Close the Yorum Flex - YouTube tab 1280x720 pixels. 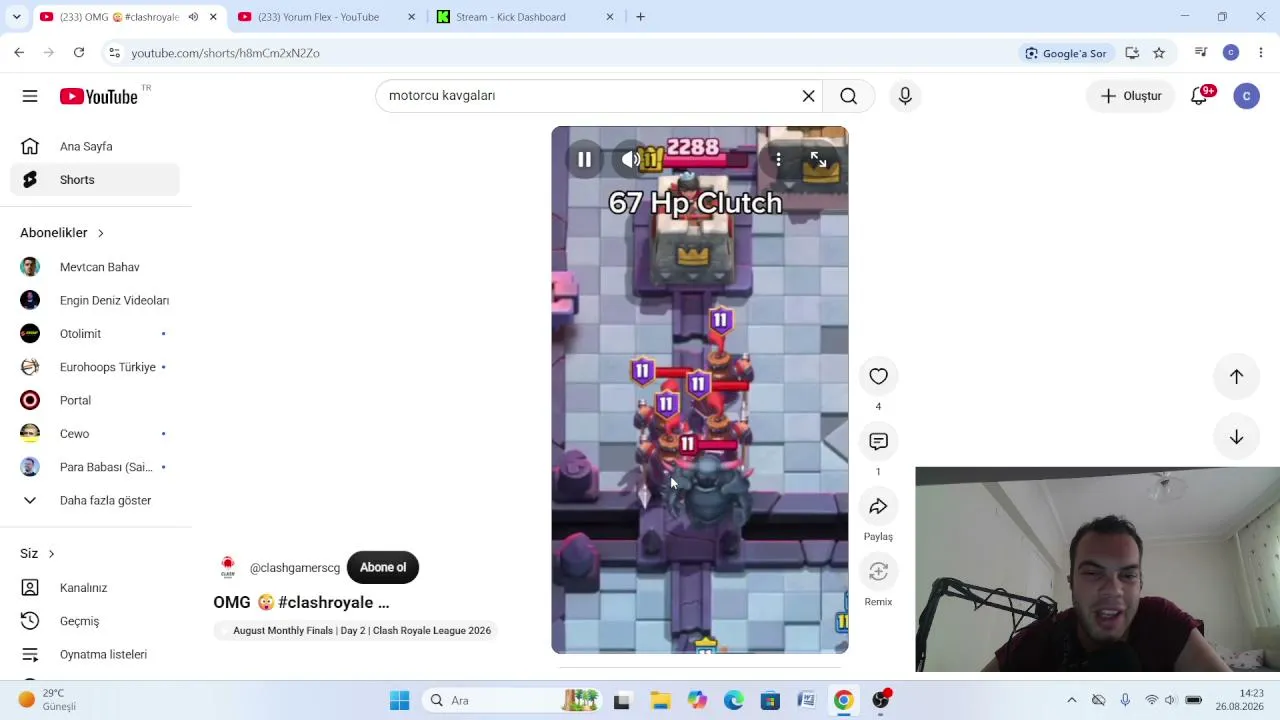tap(411, 17)
